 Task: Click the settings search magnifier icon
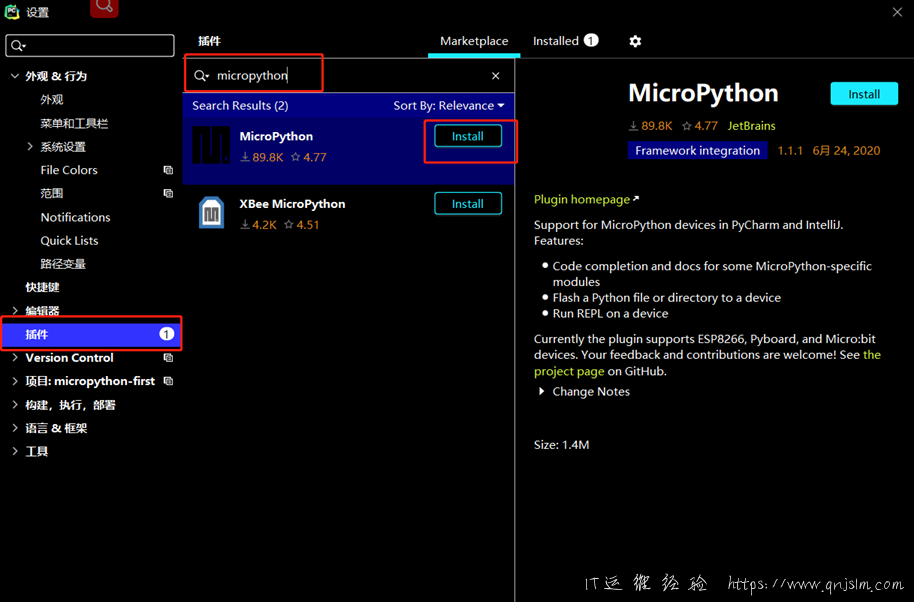point(18,45)
